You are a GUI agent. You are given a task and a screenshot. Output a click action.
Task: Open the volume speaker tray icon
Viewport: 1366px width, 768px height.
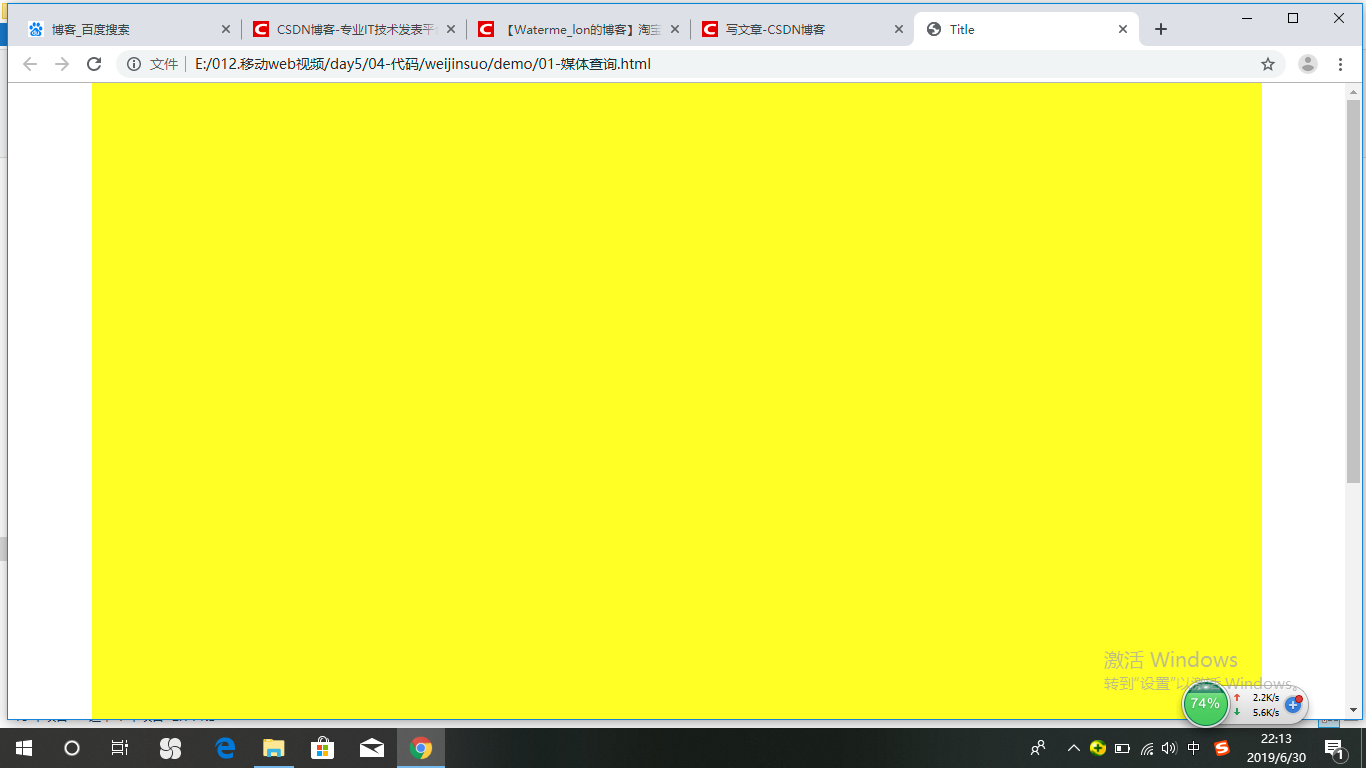[x=1169, y=748]
